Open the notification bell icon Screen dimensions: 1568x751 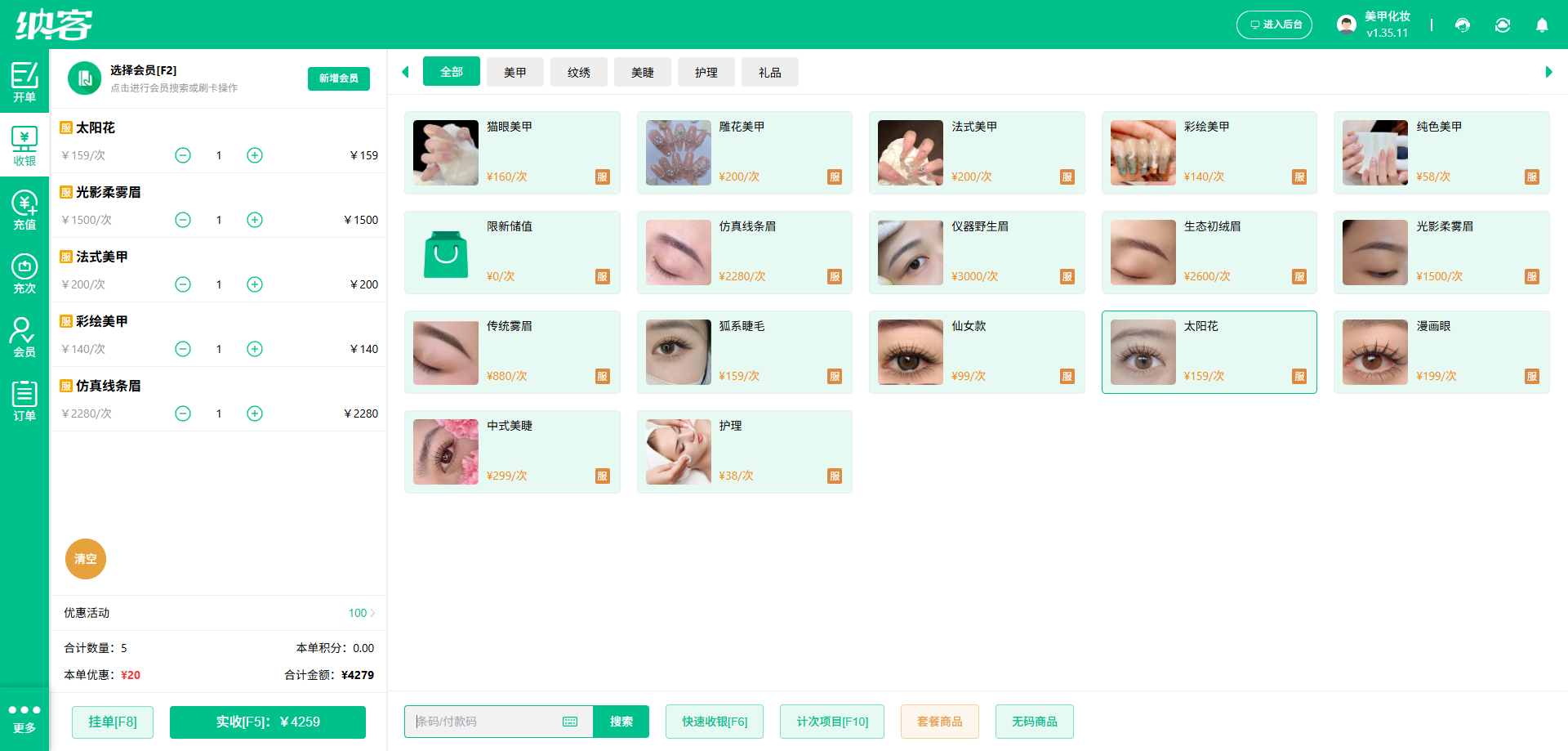coord(1542,25)
